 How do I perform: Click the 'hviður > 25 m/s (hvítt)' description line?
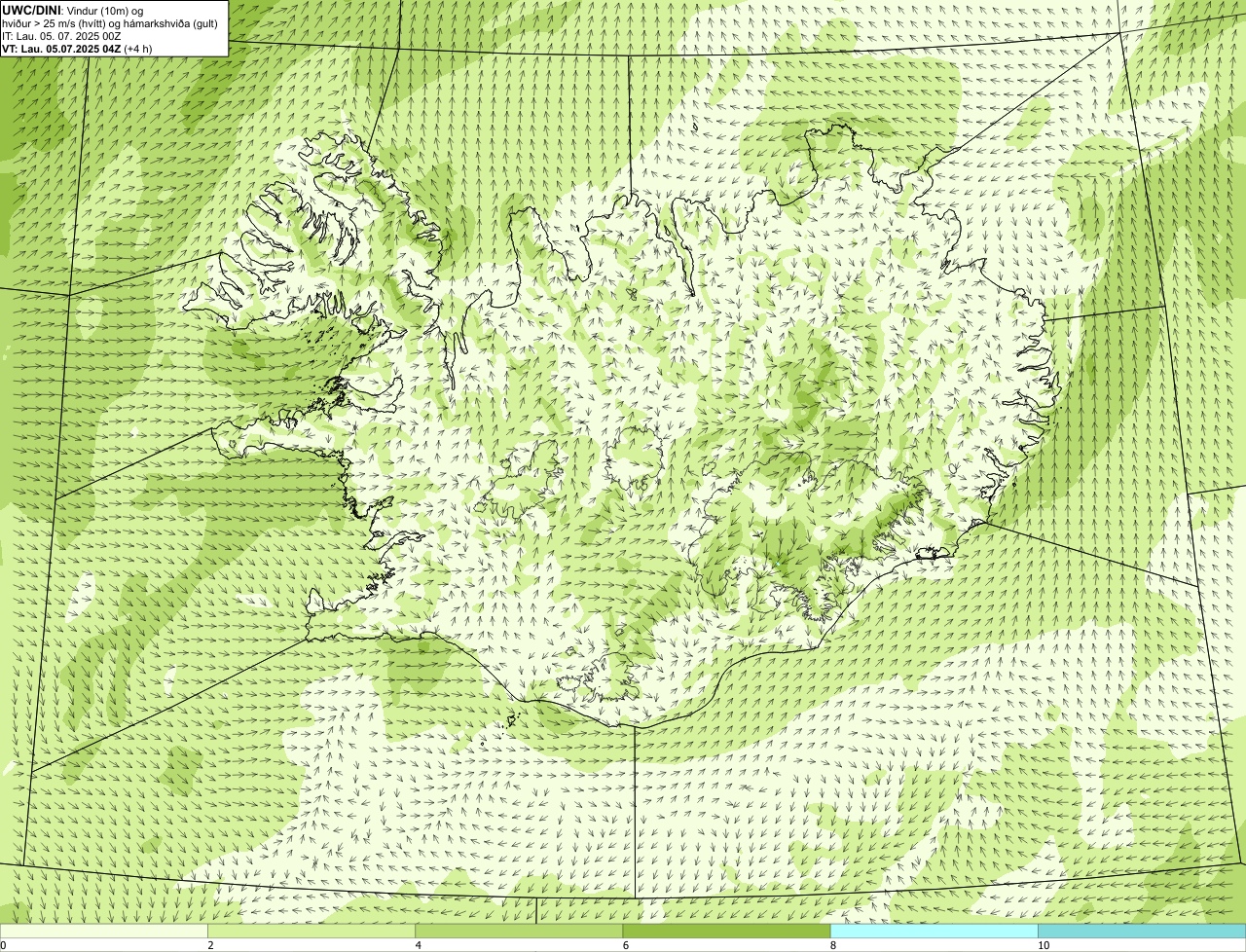tap(109, 23)
